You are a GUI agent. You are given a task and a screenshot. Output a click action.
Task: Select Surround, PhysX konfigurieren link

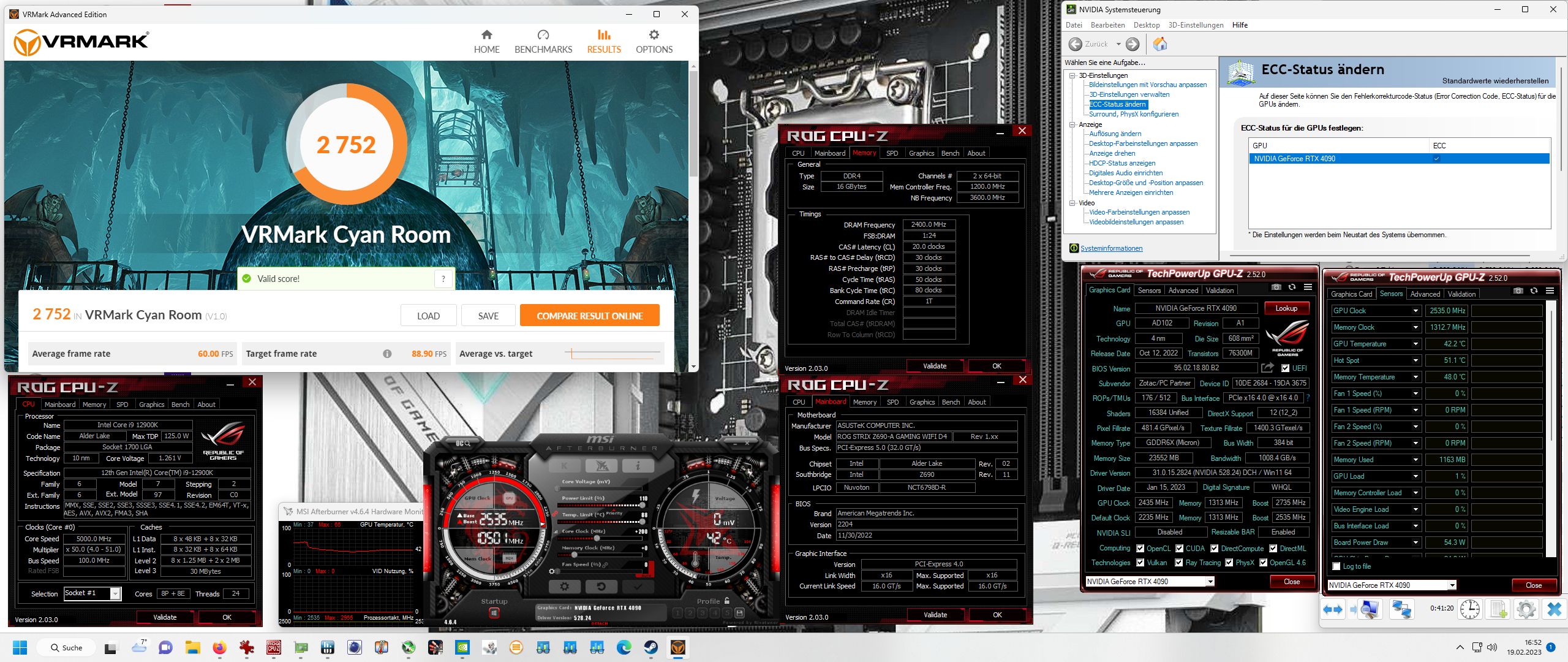click(x=1134, y=114)
